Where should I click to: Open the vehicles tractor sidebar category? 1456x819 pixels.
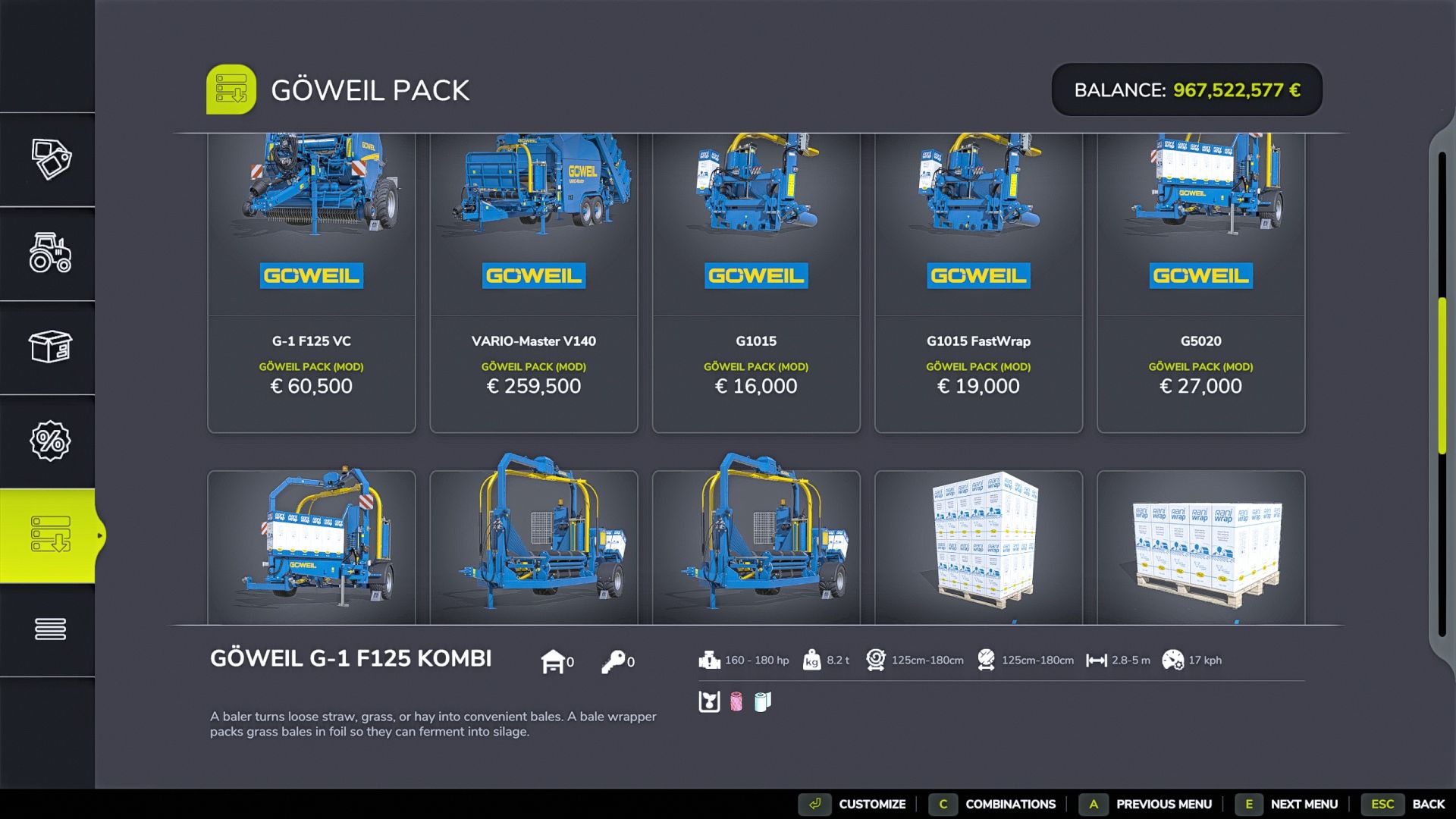50,253
